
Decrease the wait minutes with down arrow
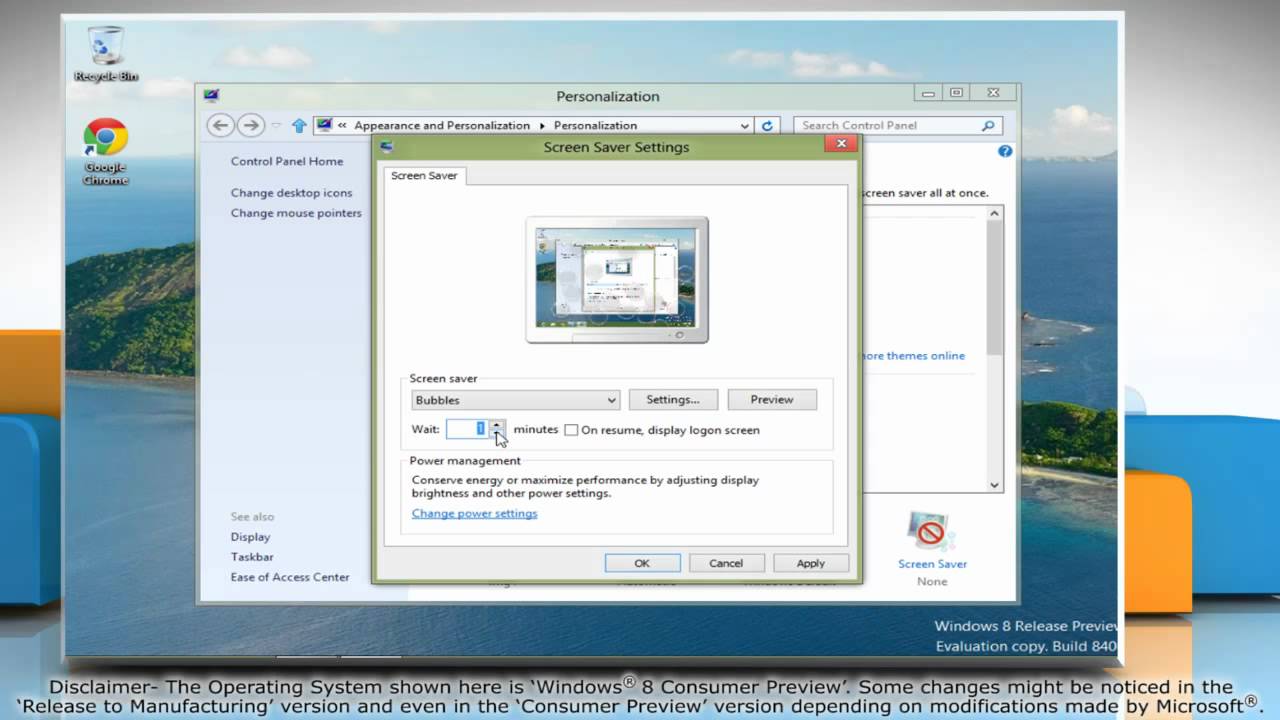496,434
